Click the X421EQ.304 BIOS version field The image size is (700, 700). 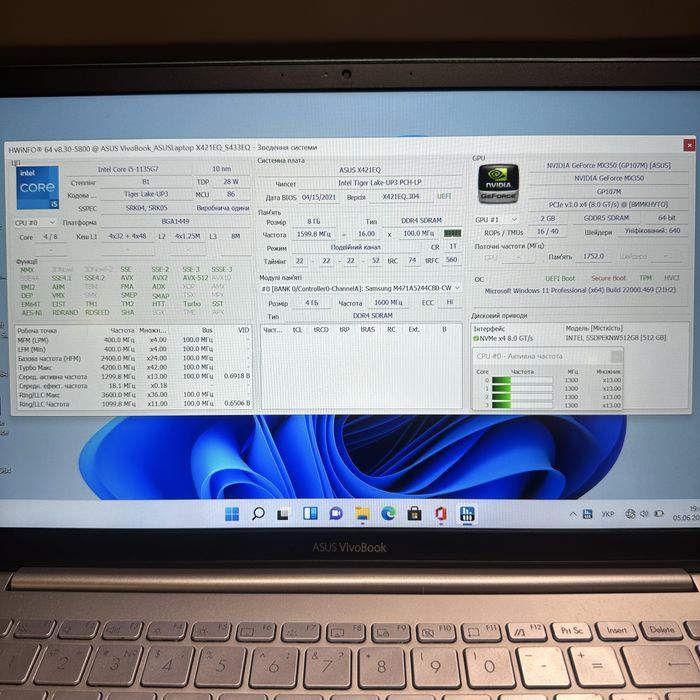(400, 196)
